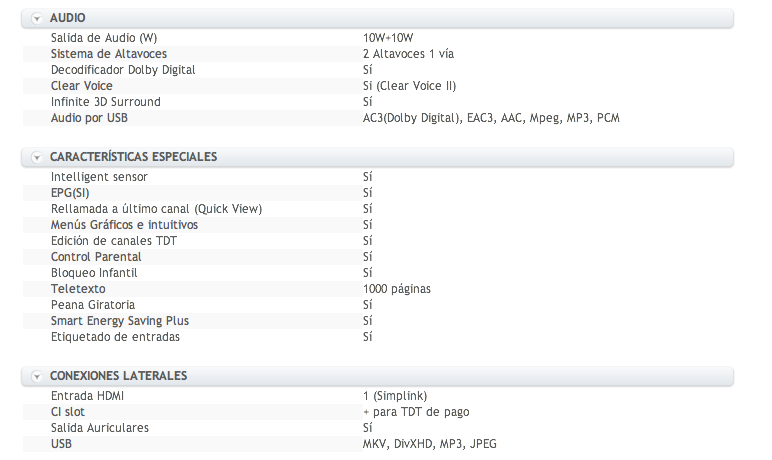
Task: Select Rellamada a último canal (Quick View)
Action: 157,209
